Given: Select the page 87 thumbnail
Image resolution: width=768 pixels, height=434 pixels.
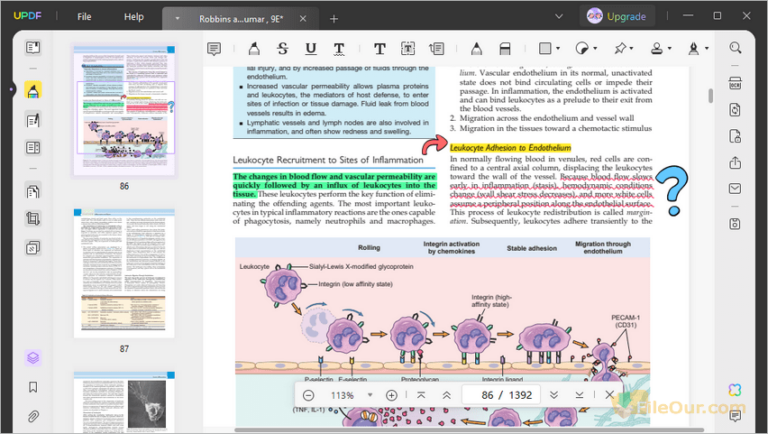Looking at the screenshot, I should click(124, 272).
